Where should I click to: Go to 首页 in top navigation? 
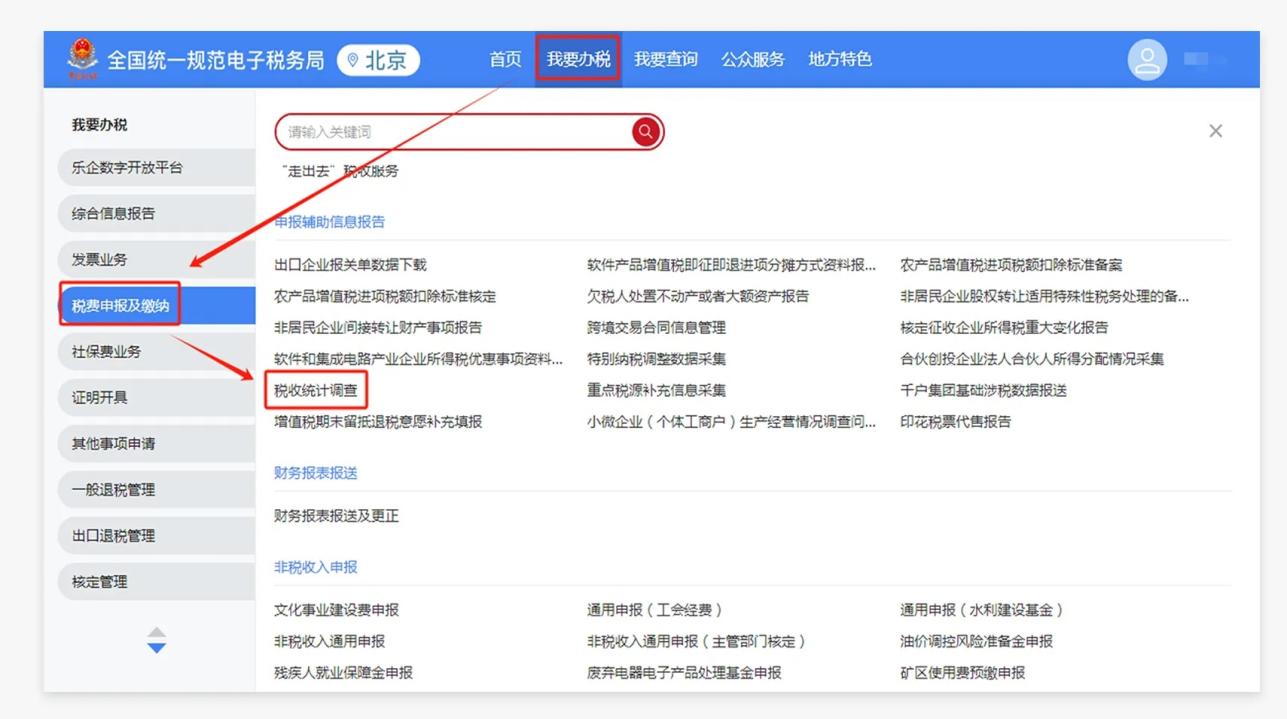(x=505, y=60)
